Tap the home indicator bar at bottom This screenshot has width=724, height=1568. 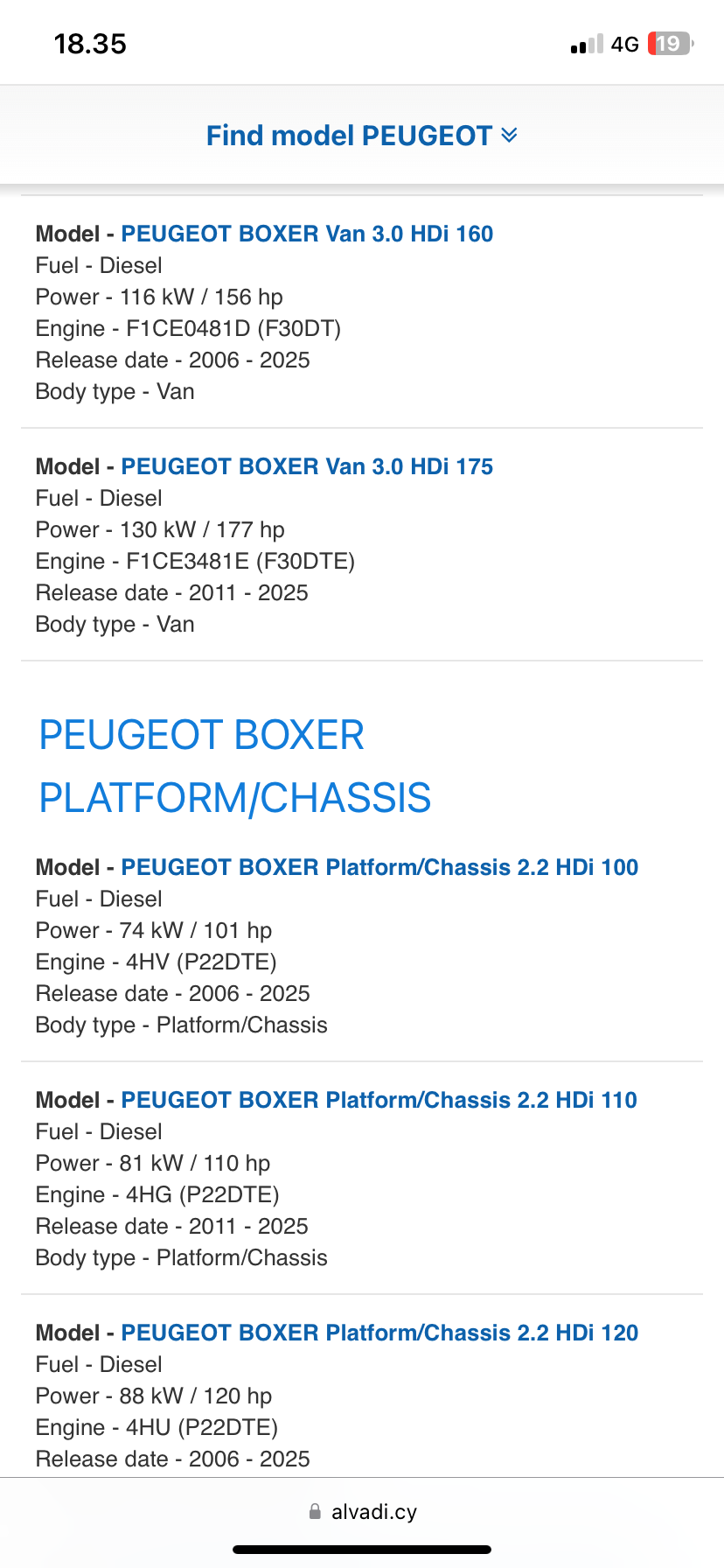coord(362,1550)
